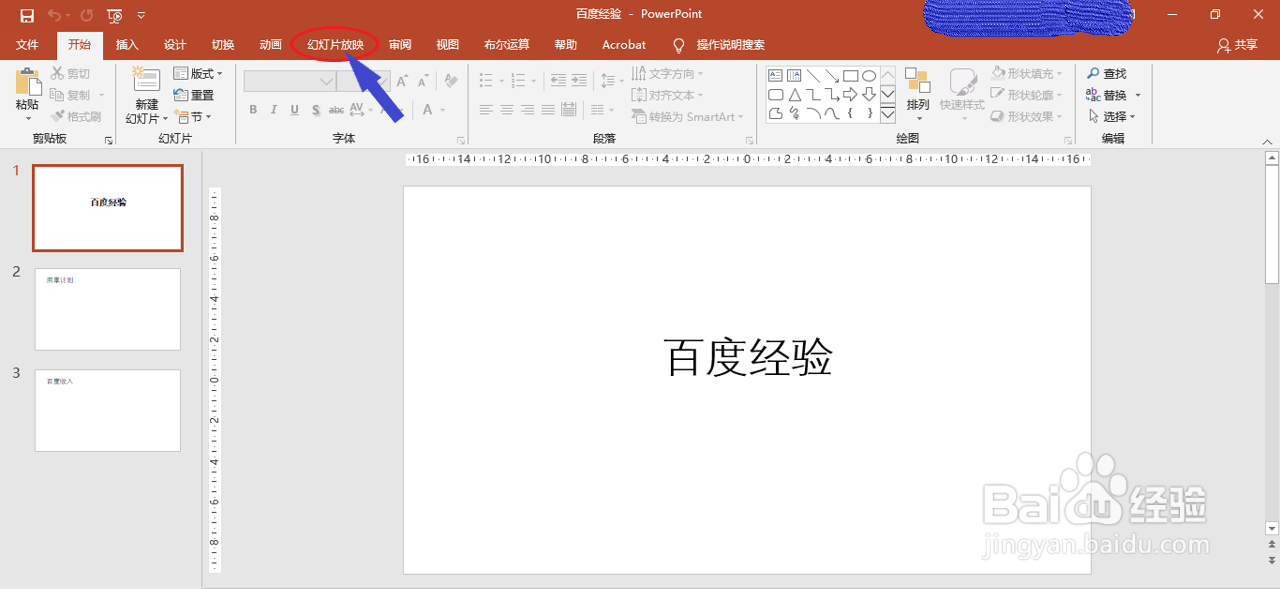This screenshot has width=1280, height=589.
Task: Open the Customize Quick Access Toolbar arrow
Action: (141, 15)
